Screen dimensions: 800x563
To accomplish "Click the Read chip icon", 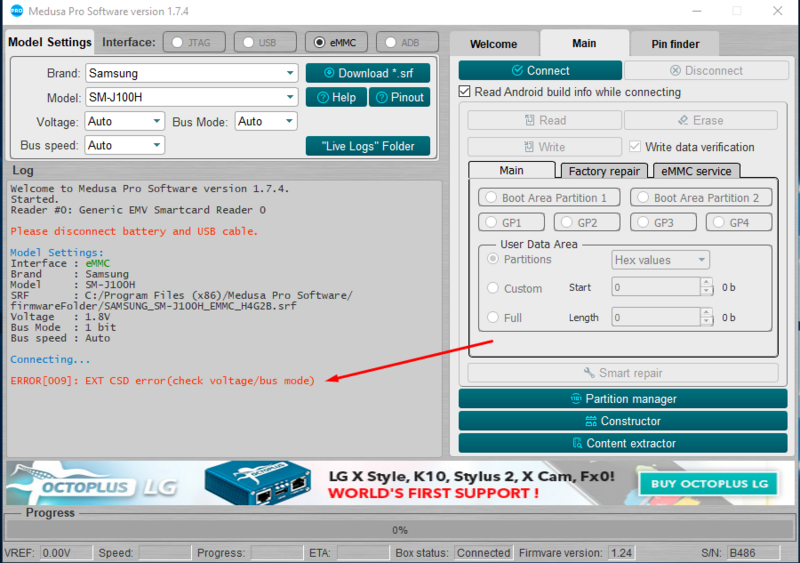I will (x=530, y=120).
